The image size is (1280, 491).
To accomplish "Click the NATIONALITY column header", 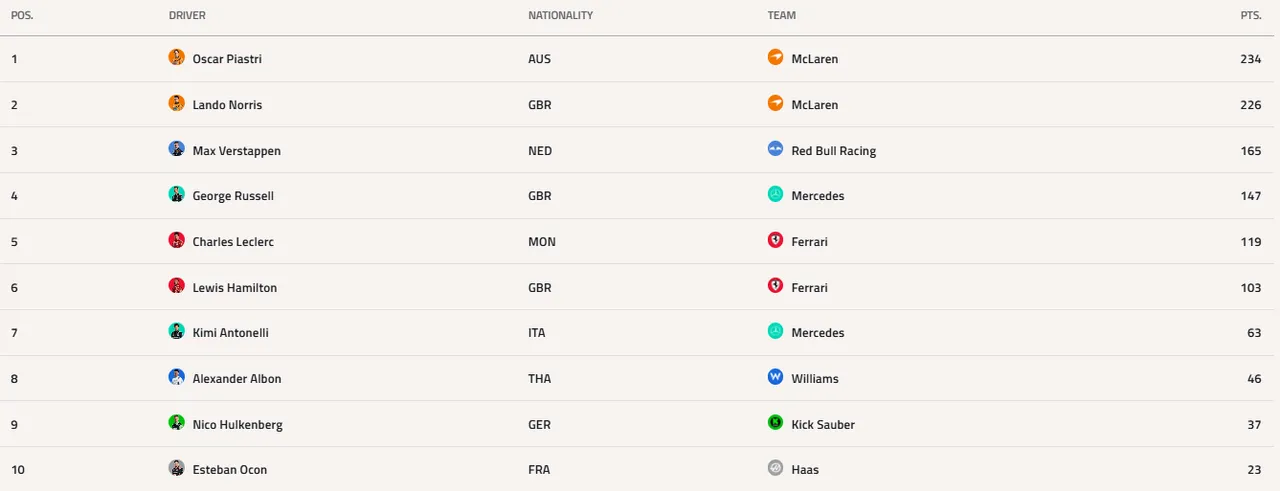I will coord(560,16).
